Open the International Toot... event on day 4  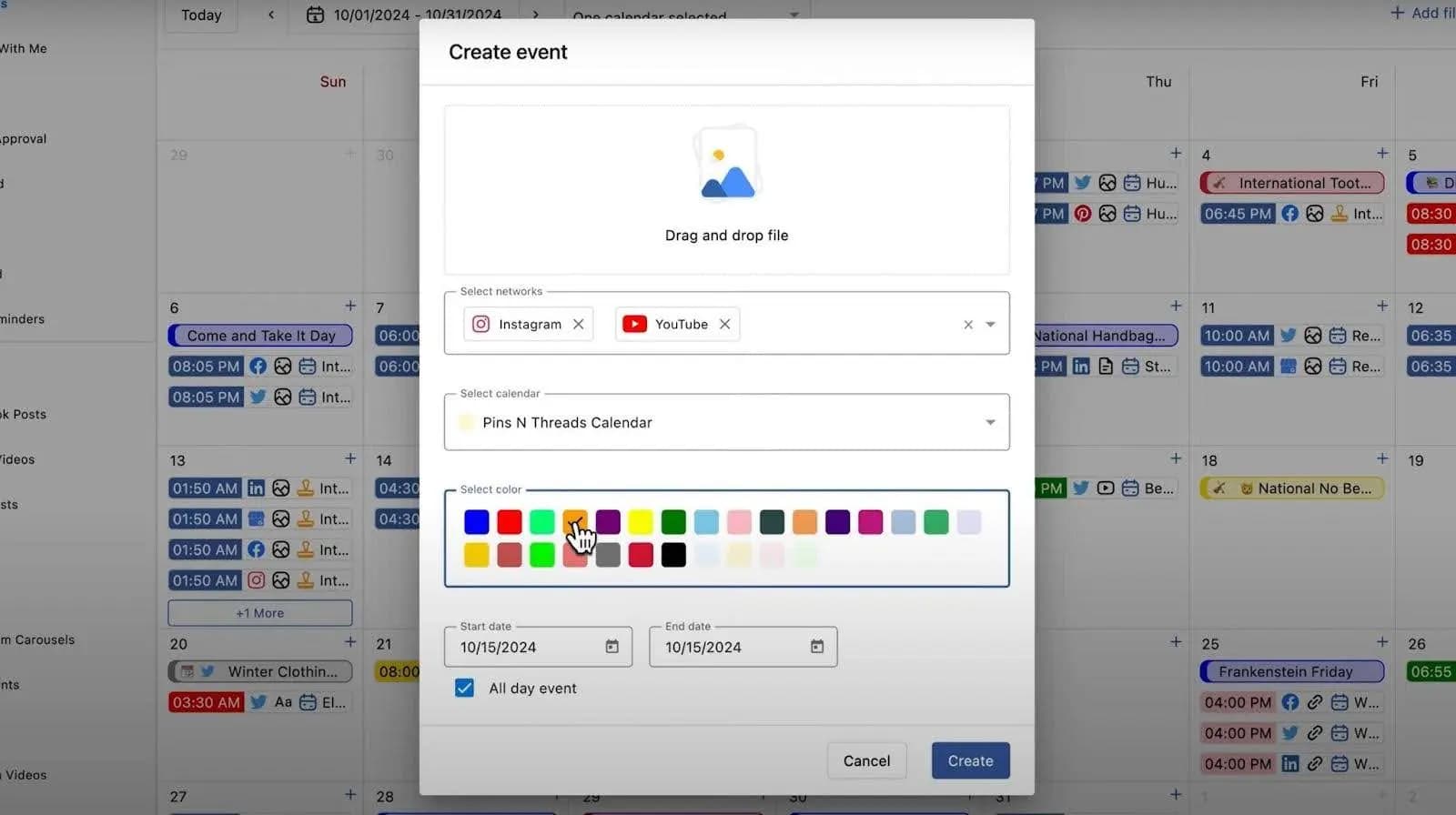point(1292,183)
